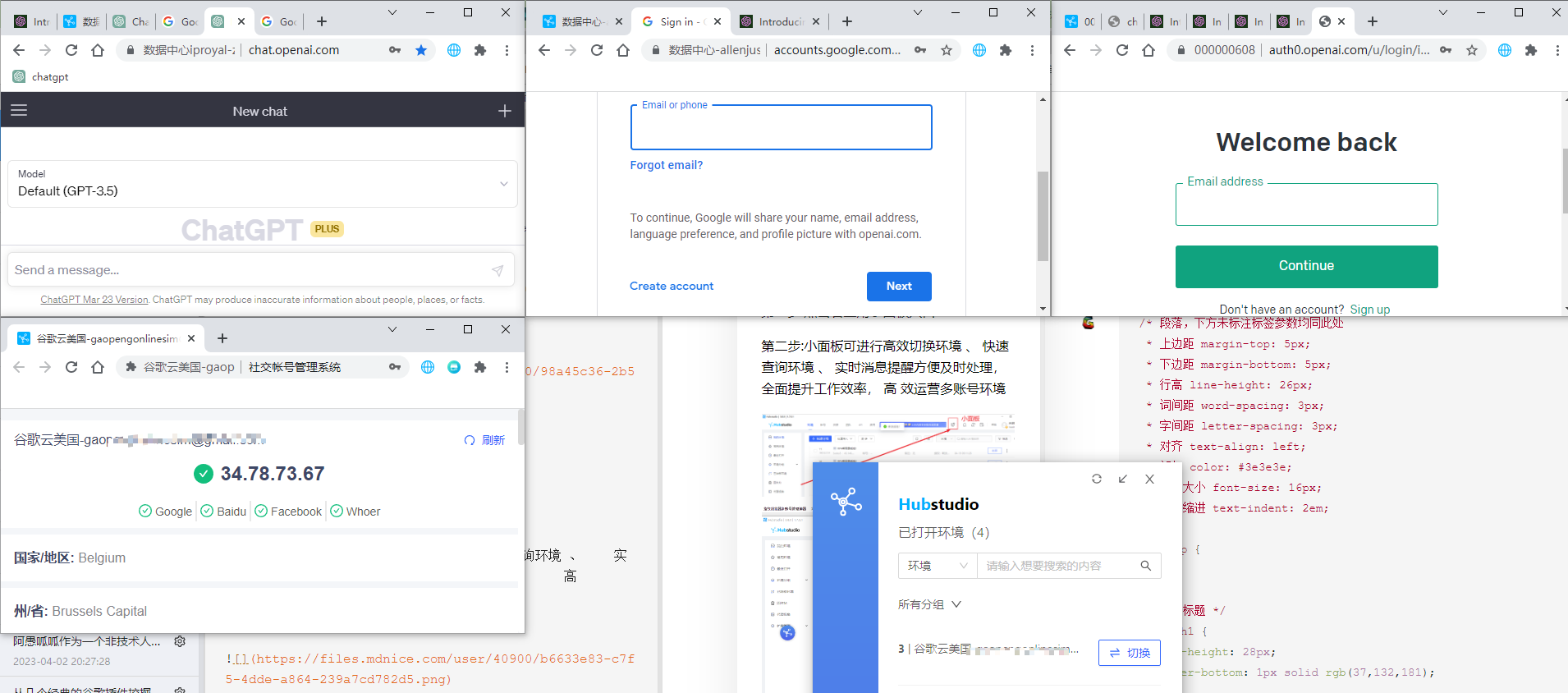
Task: Switch to the Intr tab in the chat.openai.com window
Action: [x=33, y=21]
